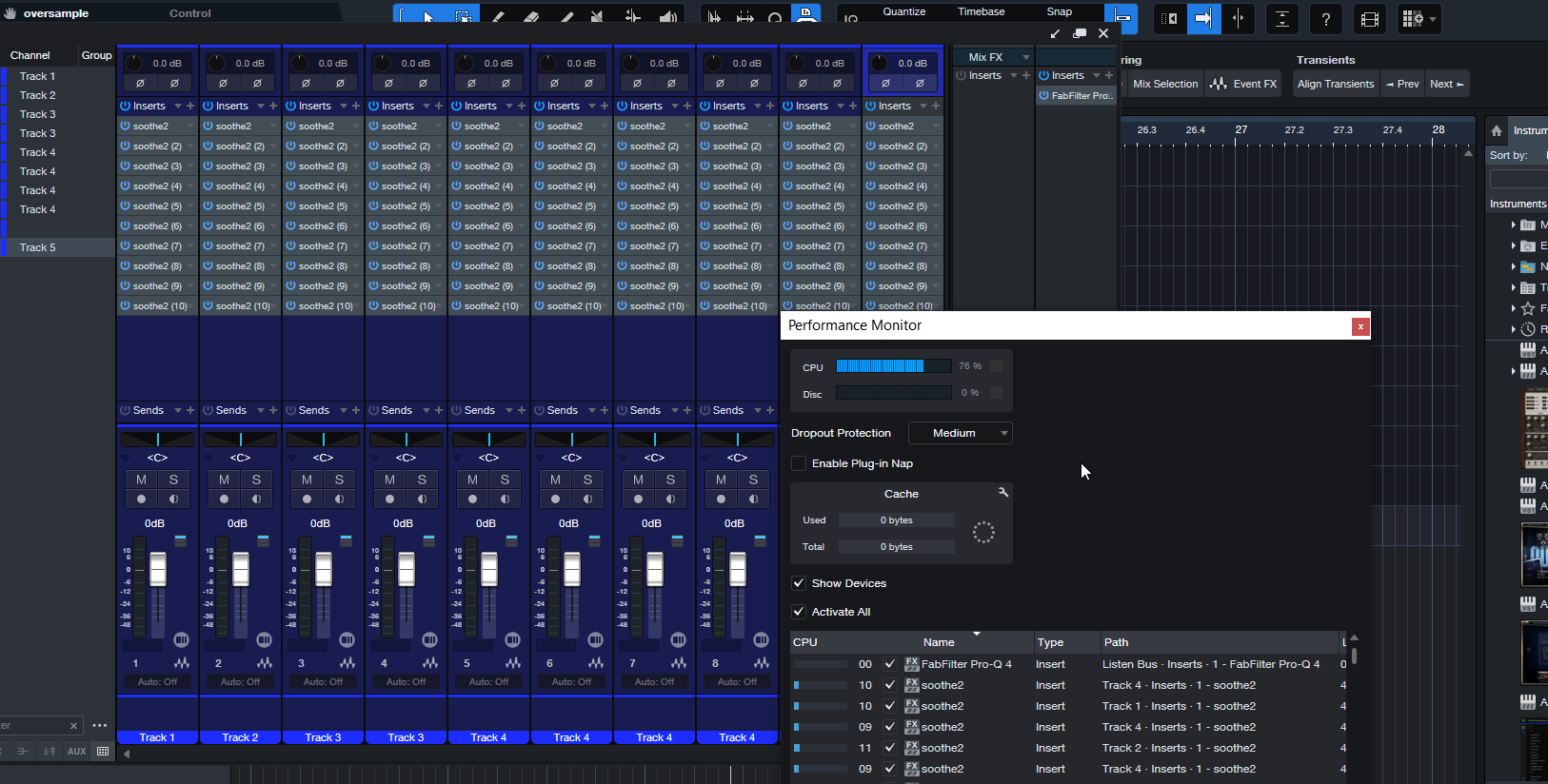The width and height of the screenshot is (1548, 784).
Task: Mute channel 1 with its M button
Action: coord(141,480)
